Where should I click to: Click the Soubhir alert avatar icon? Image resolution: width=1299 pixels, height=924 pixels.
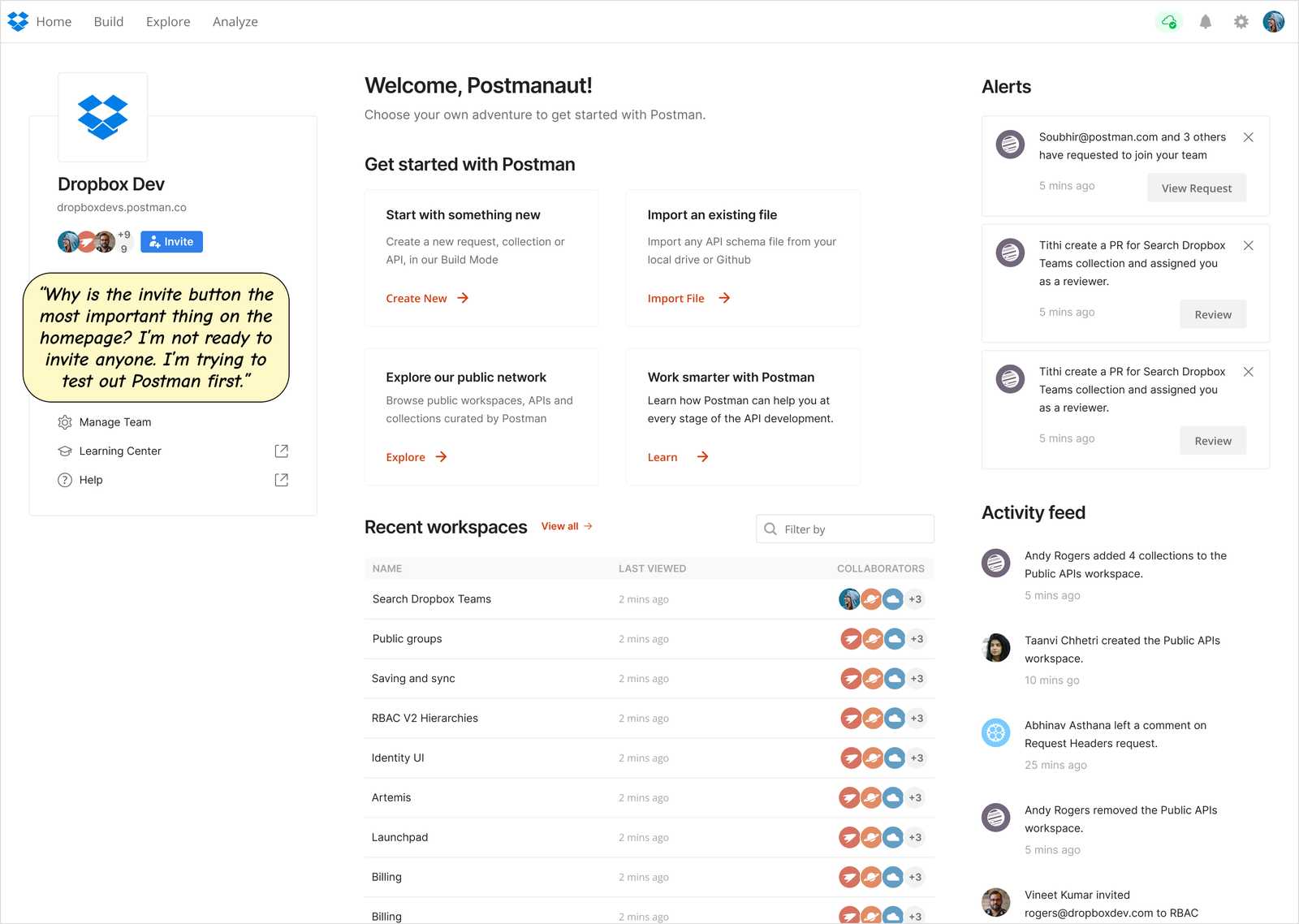tap(1010, 145)
